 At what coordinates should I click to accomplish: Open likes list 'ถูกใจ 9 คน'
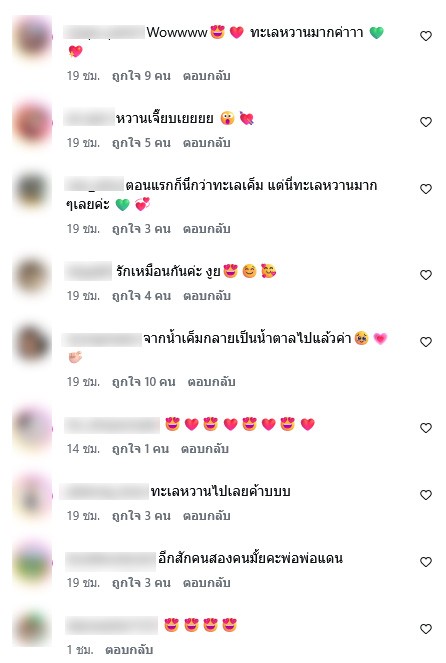coord(141,76)
